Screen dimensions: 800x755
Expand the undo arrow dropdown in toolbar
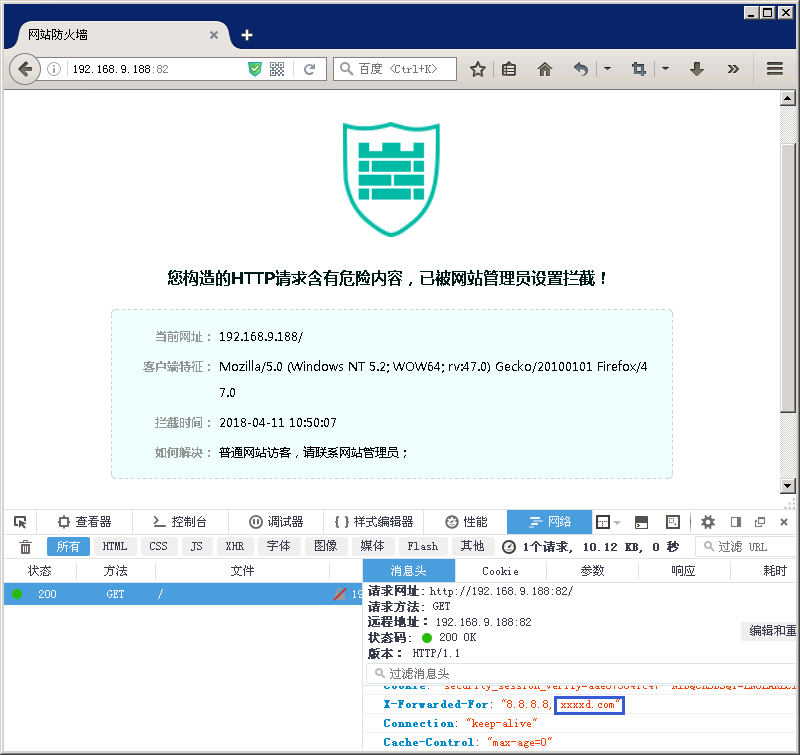[607, 69]
